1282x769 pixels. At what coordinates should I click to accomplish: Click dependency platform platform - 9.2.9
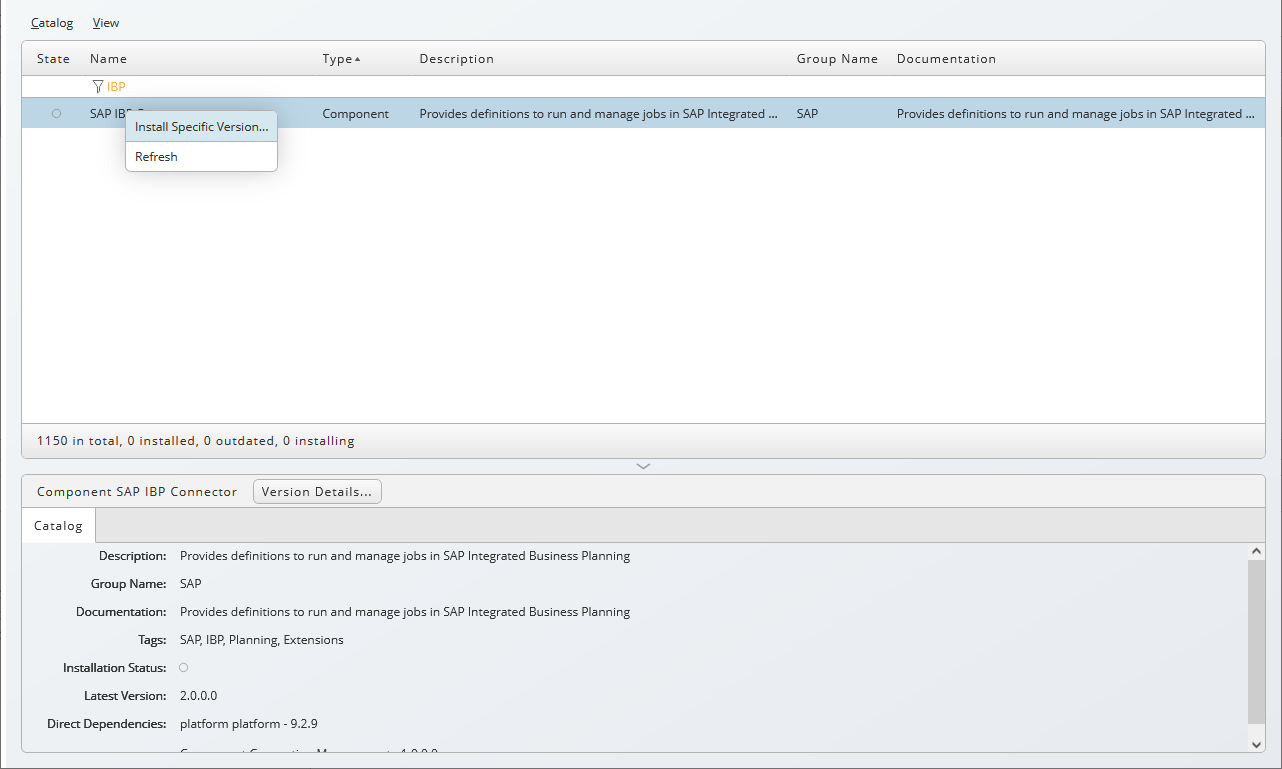pyautogui.click(x=249, y=724)
